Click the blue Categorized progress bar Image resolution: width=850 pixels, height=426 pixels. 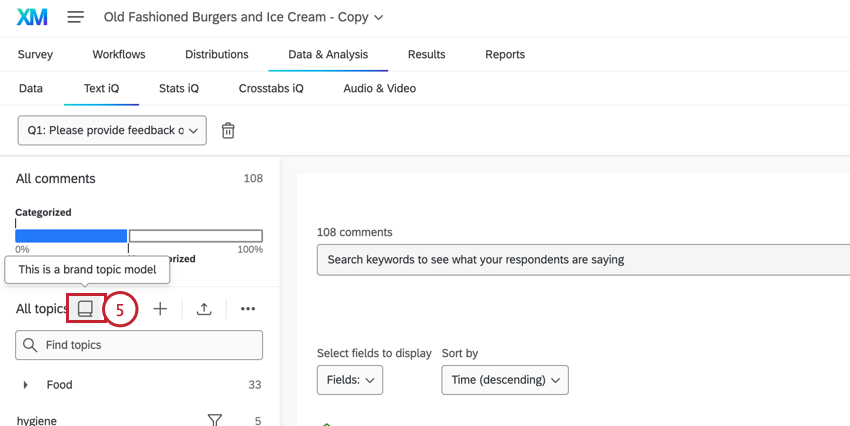71,235
